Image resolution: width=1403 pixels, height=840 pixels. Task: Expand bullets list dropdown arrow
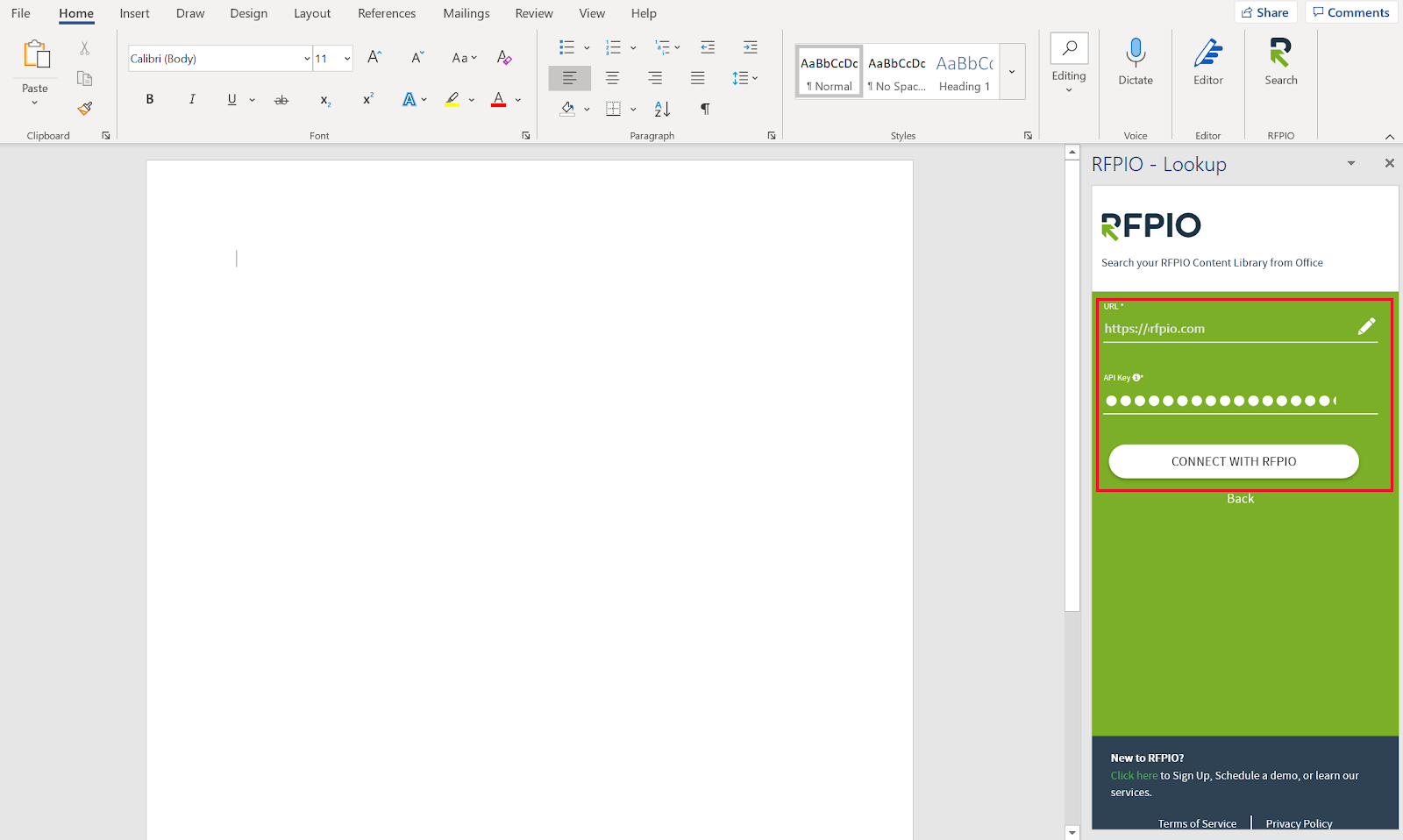(x=587, y=47)
